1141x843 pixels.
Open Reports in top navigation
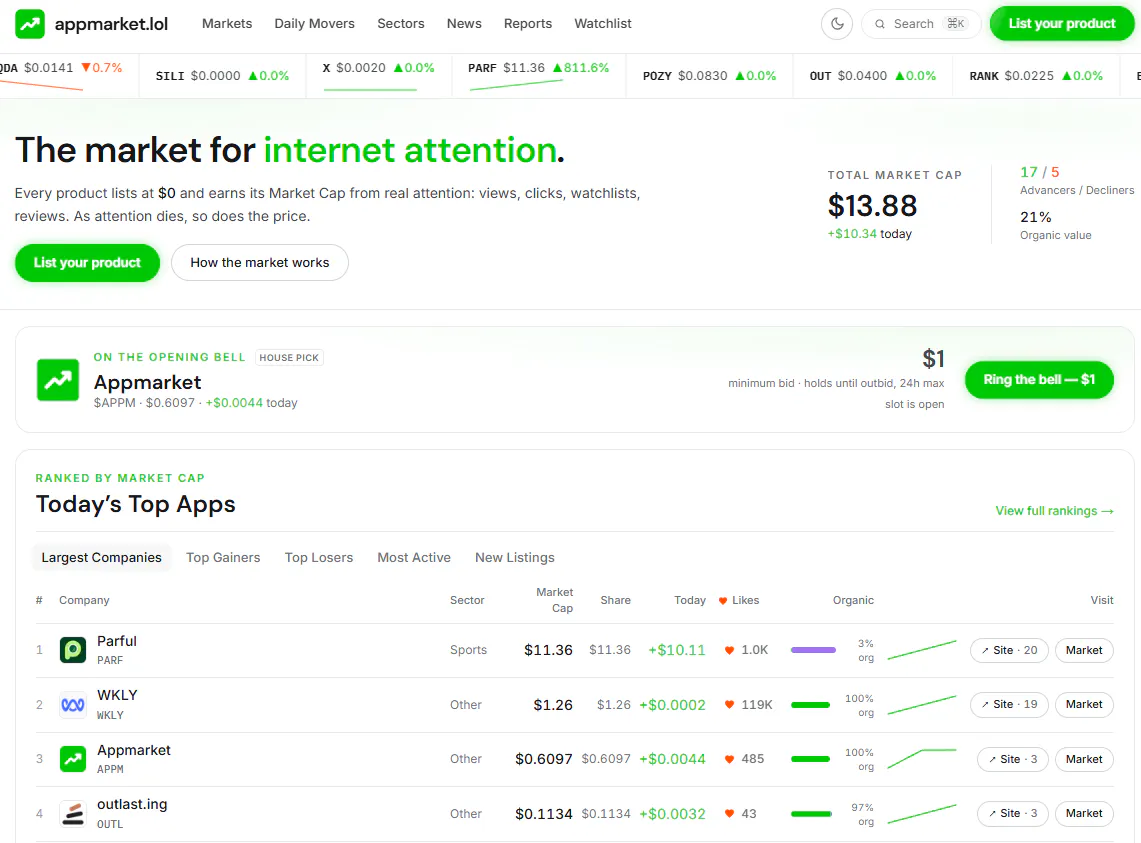528,23
